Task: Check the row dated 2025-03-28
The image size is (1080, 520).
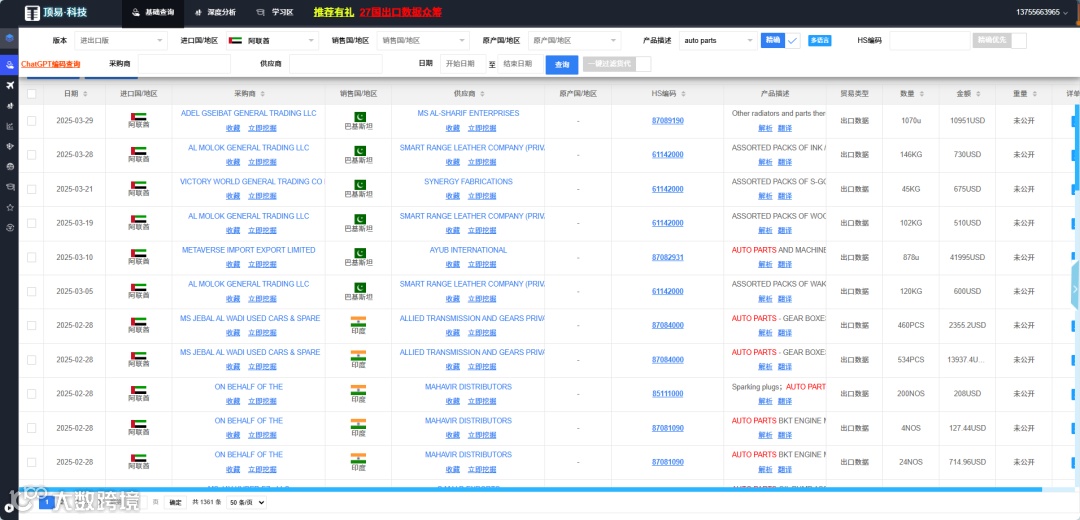Action: coord(32,155)
